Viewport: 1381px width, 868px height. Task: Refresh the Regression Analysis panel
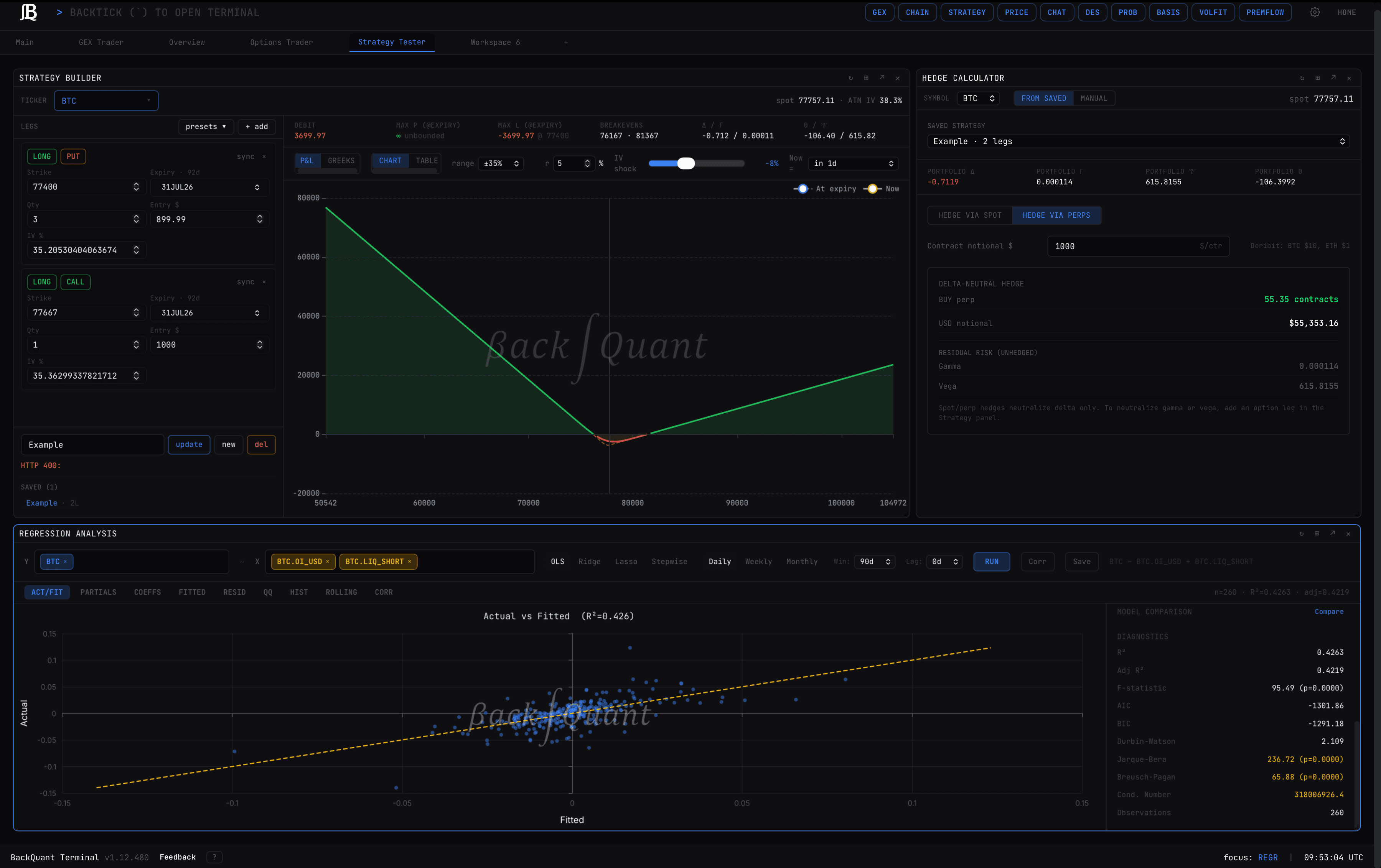click(1301, 533)
